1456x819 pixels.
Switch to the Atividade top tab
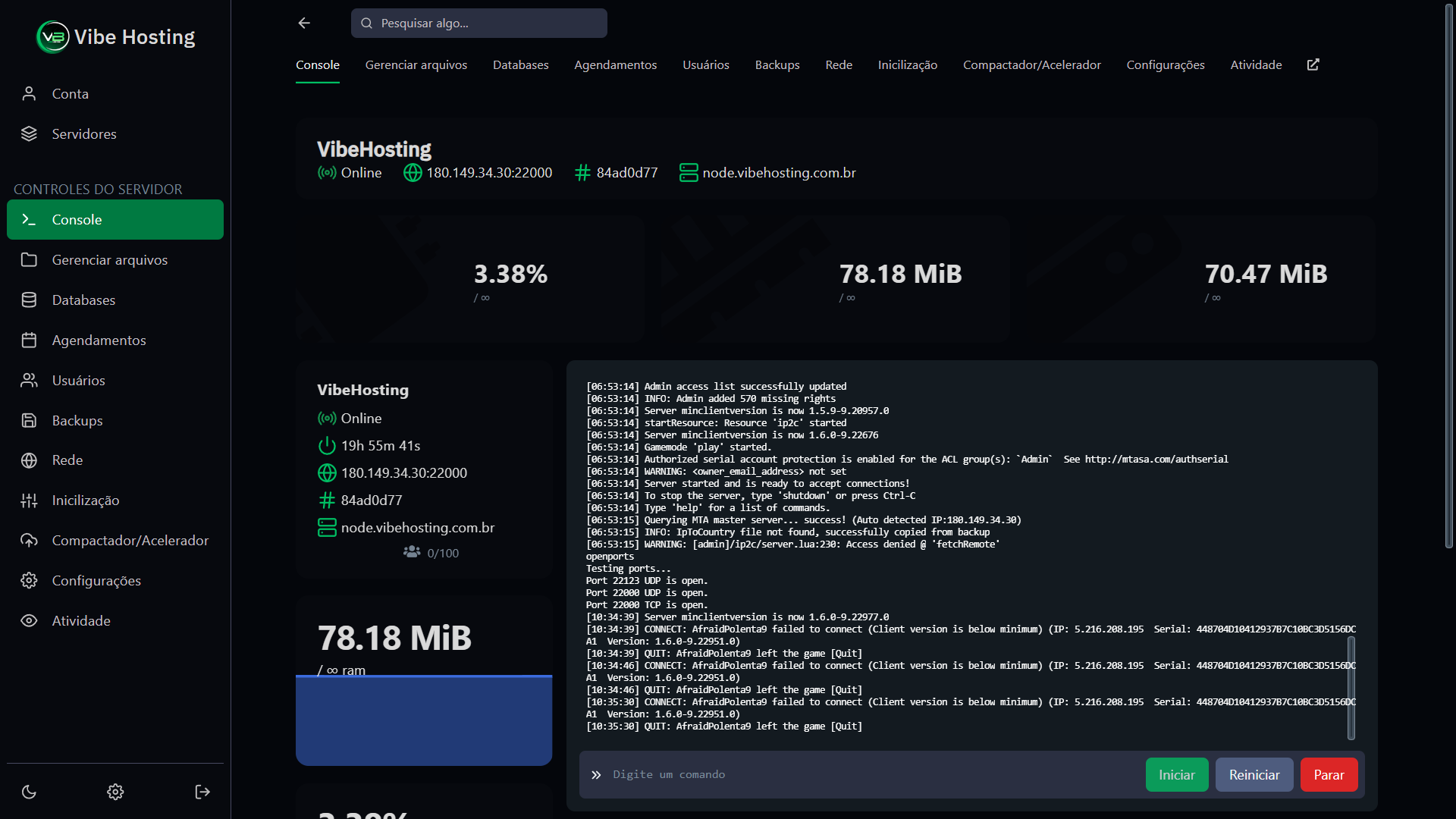pos(1256,65)
